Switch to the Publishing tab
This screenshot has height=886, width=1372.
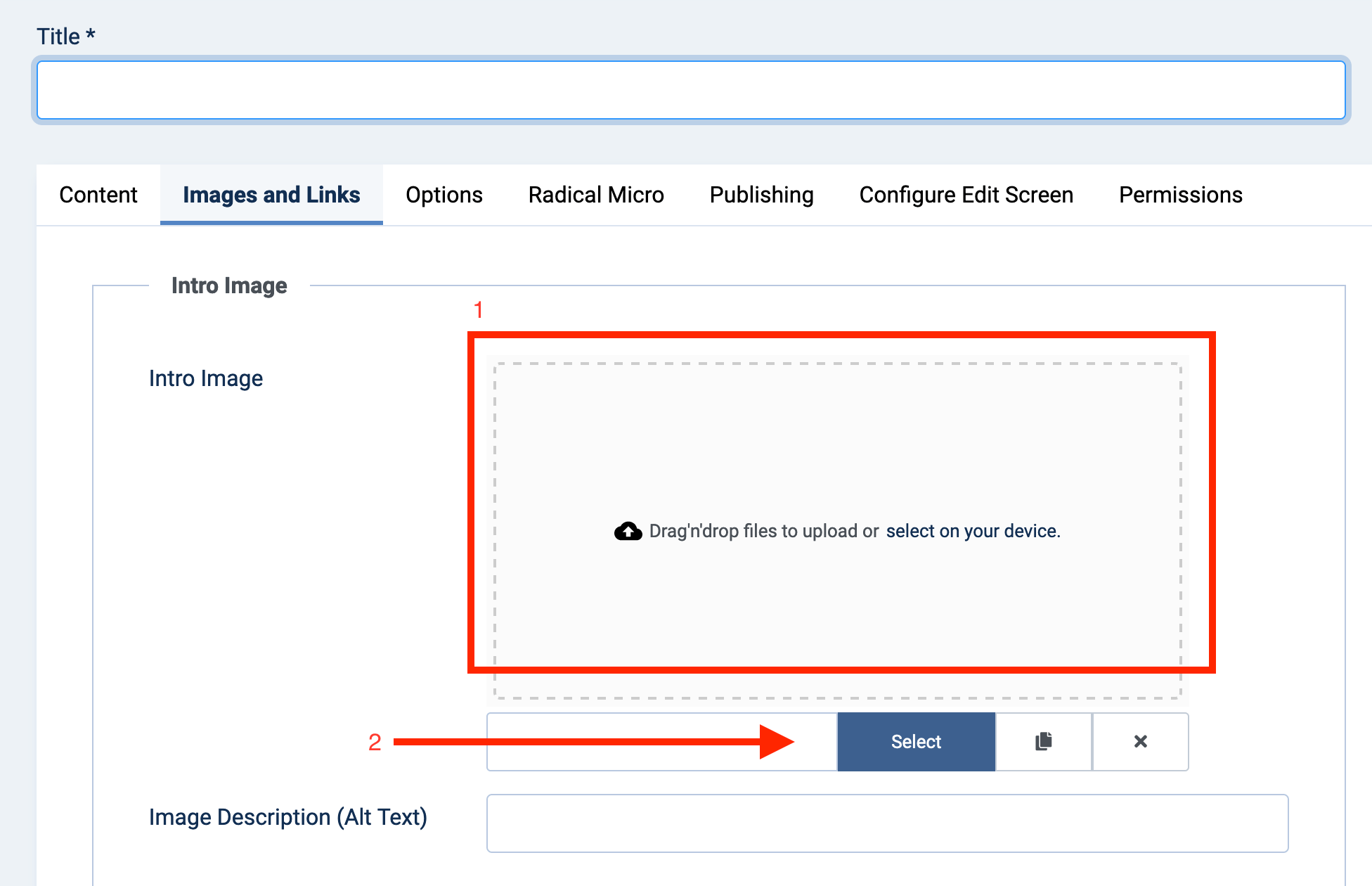click(761, 195)
